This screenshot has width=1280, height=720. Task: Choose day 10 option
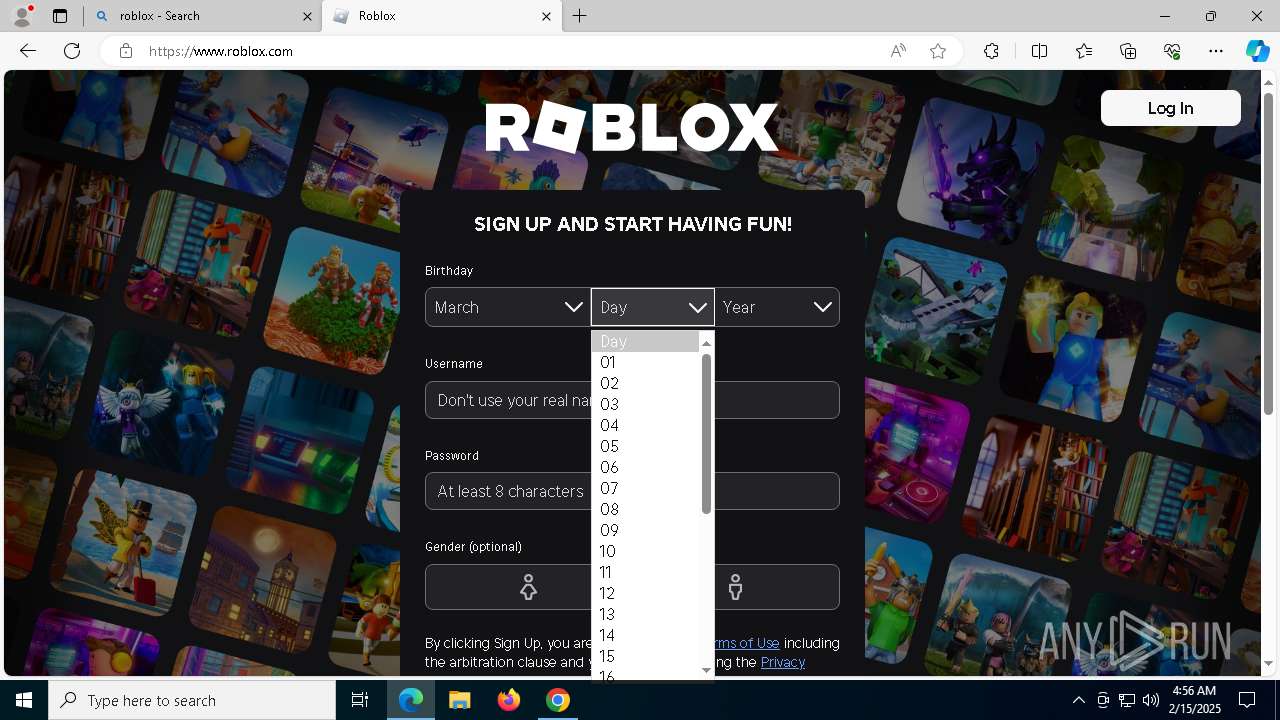pyautogui.click(x=645, y=551)
